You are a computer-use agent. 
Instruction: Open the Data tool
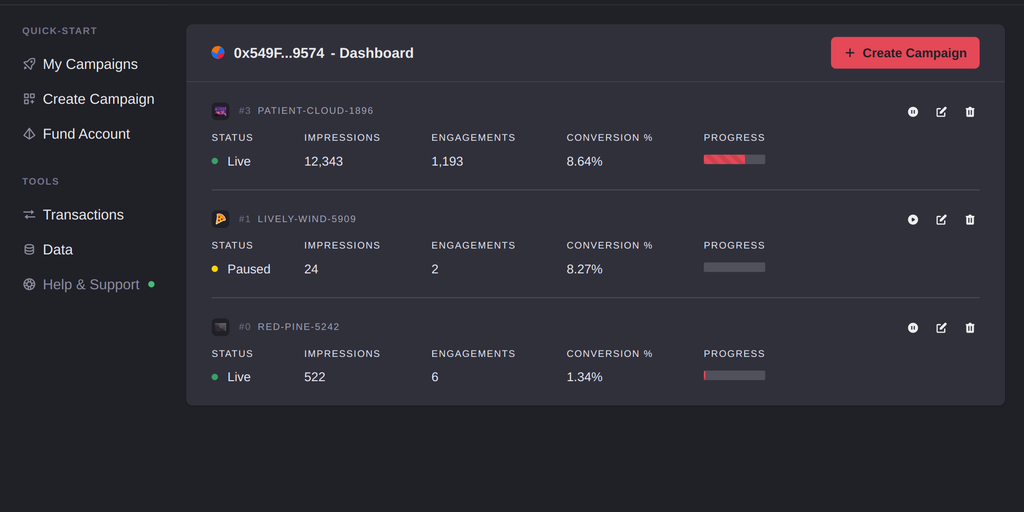point(58,250)
